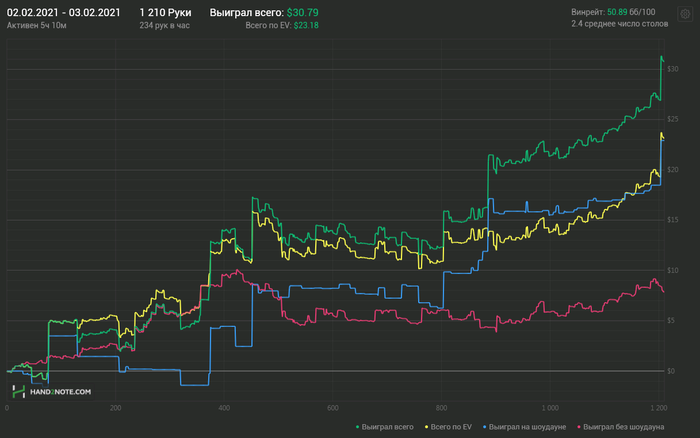Click the $0 y-axis label
This screenshot has width=700, height=438.
point(673,371)
